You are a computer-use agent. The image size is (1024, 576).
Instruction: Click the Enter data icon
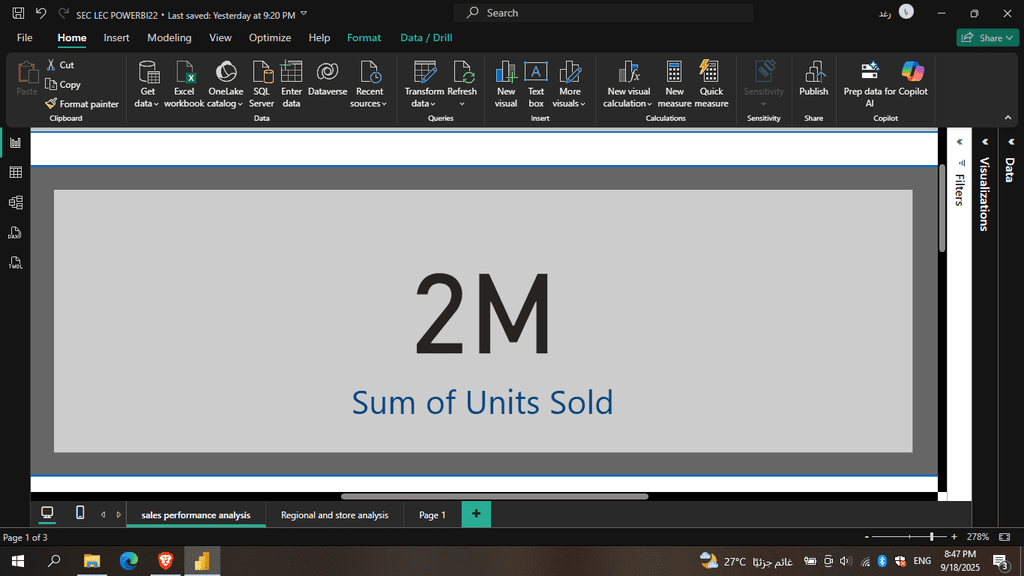pyautogui.click(x=291, y=74)
